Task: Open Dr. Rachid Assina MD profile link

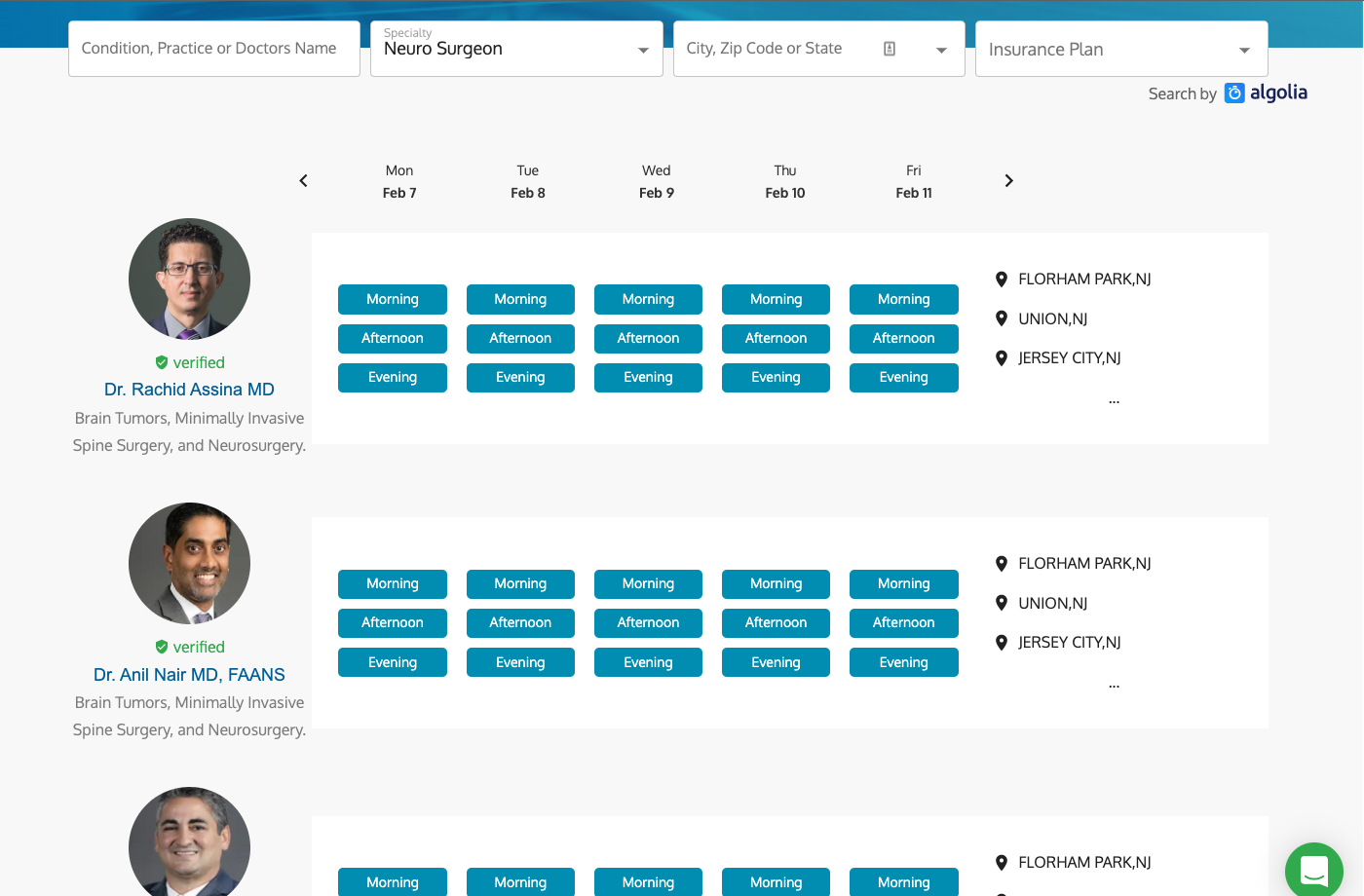Action: coord(189,390)
